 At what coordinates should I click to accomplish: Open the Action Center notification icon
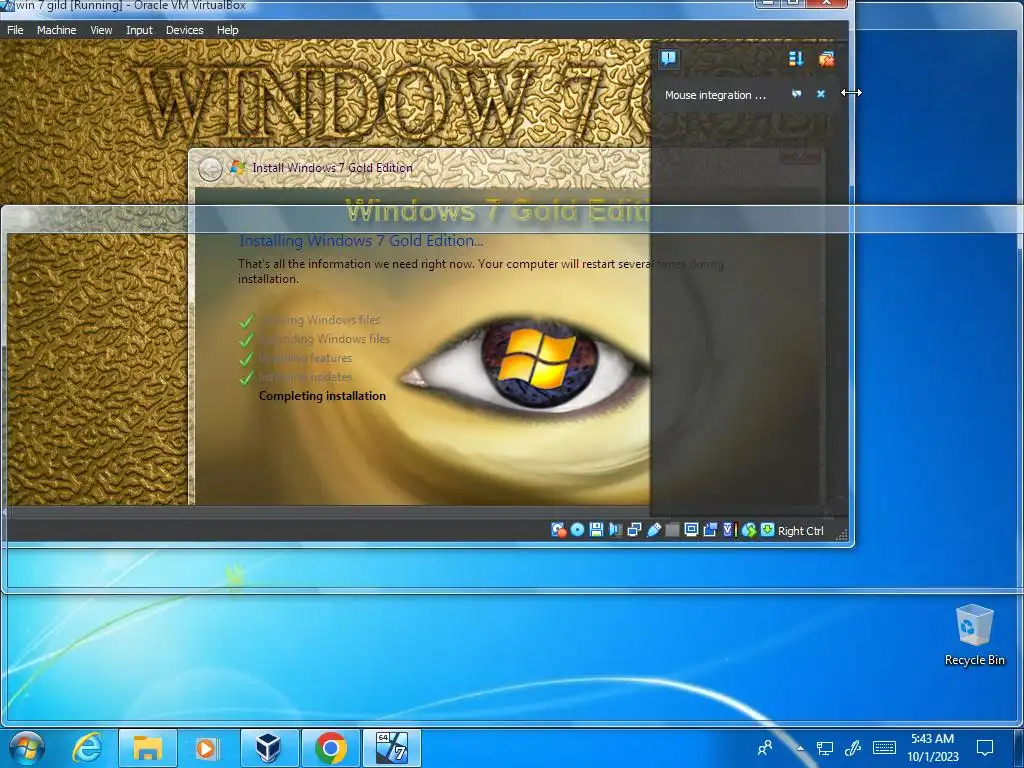coord(985,748)
